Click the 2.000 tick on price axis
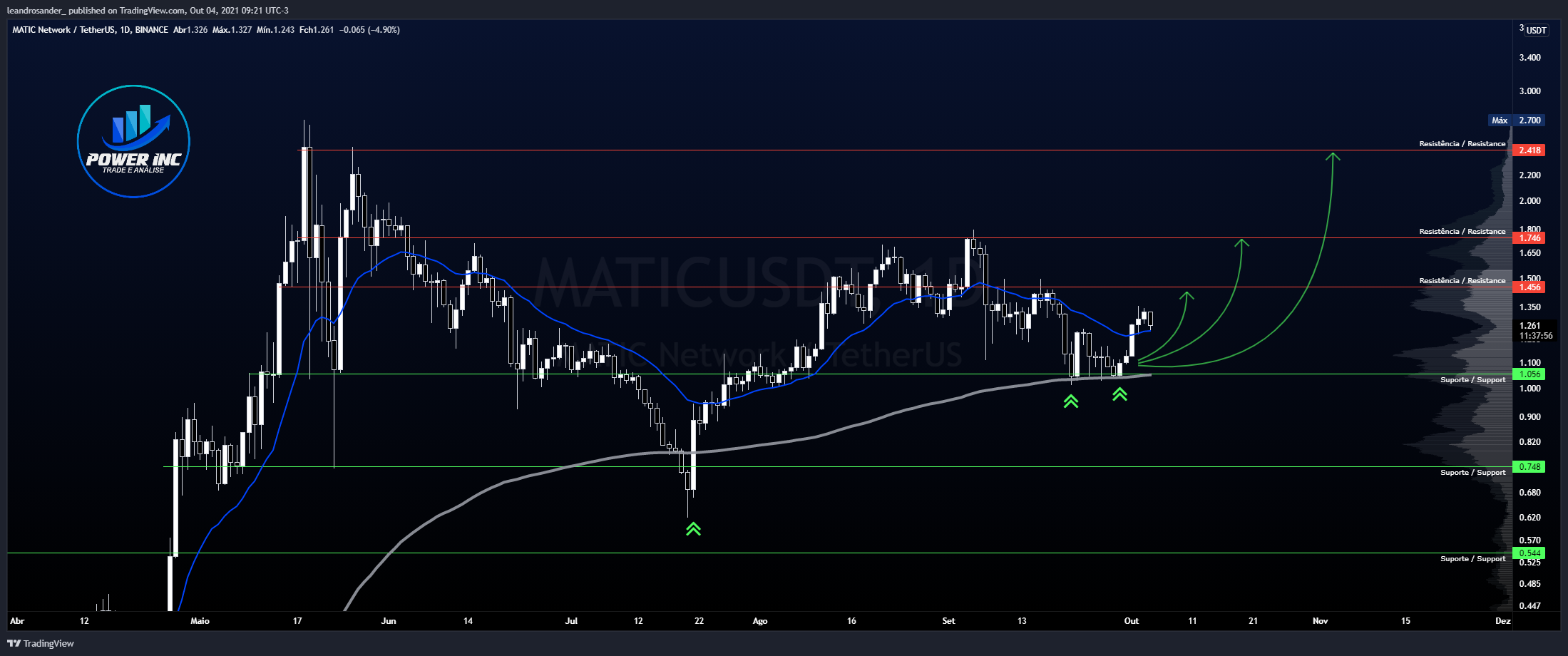This screenshot has width=1568, height=656. [1529, 201]
